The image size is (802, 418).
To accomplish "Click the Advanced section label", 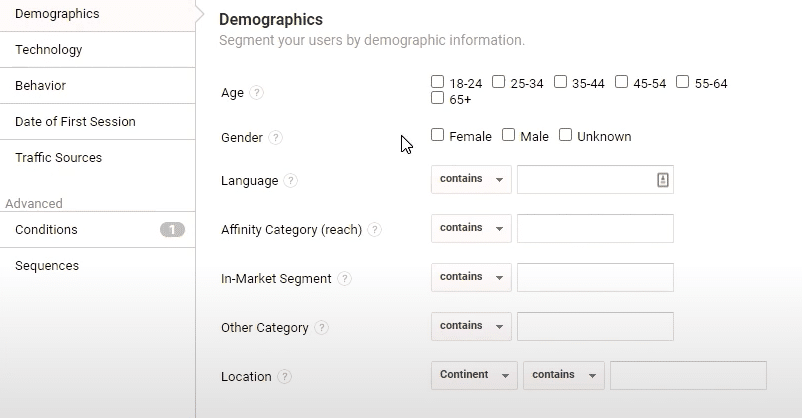I will click(34, 204).
